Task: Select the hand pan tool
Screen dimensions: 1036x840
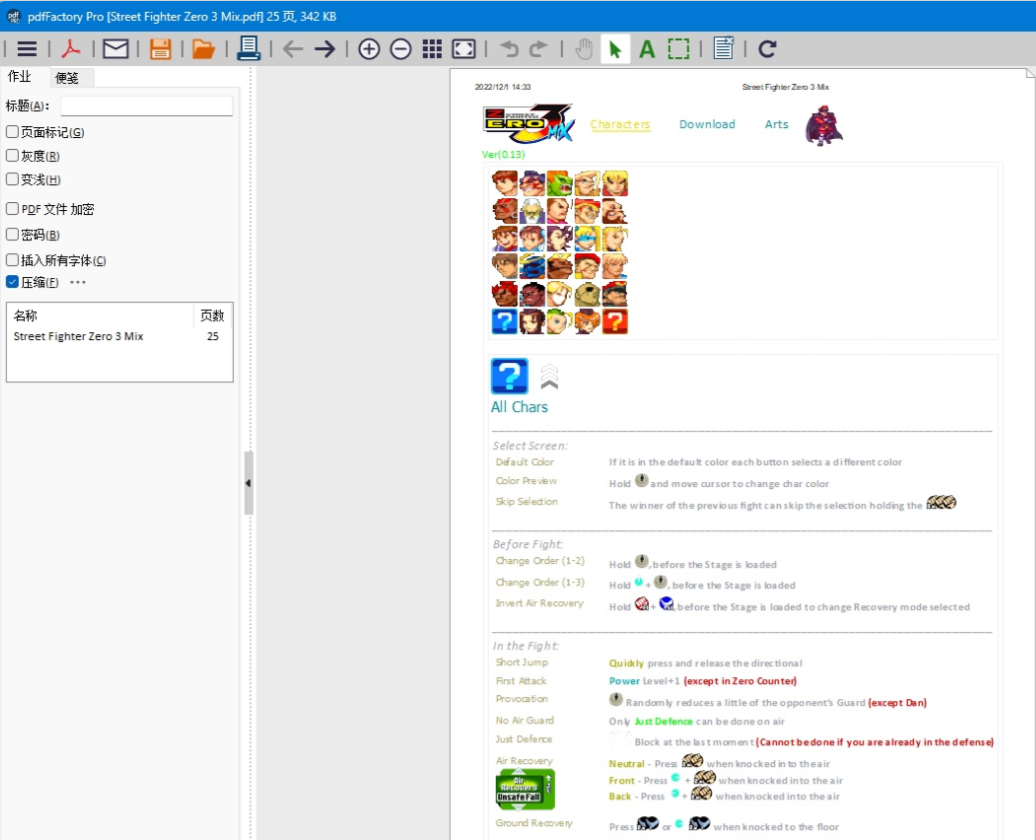Action: pyautogui.click(x=583, y=49)
